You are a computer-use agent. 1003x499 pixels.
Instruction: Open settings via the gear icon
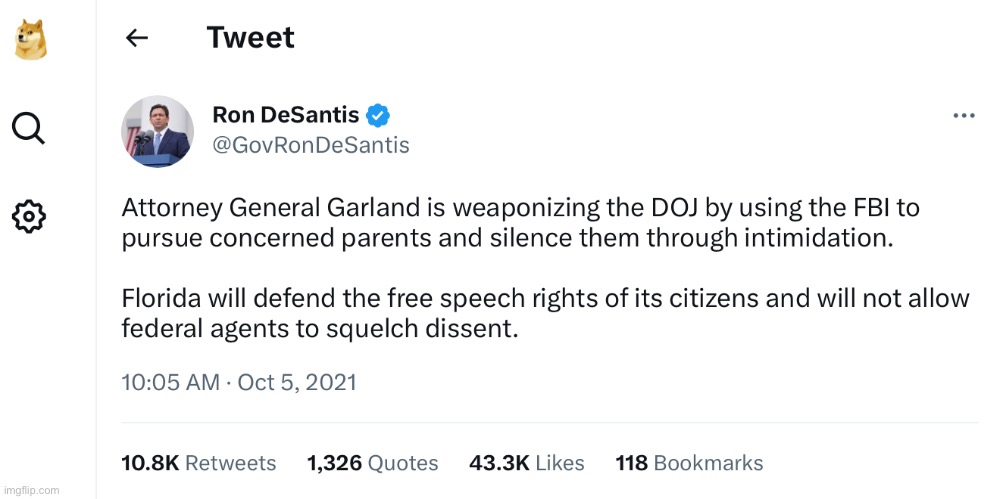click(x=28, y=214)
